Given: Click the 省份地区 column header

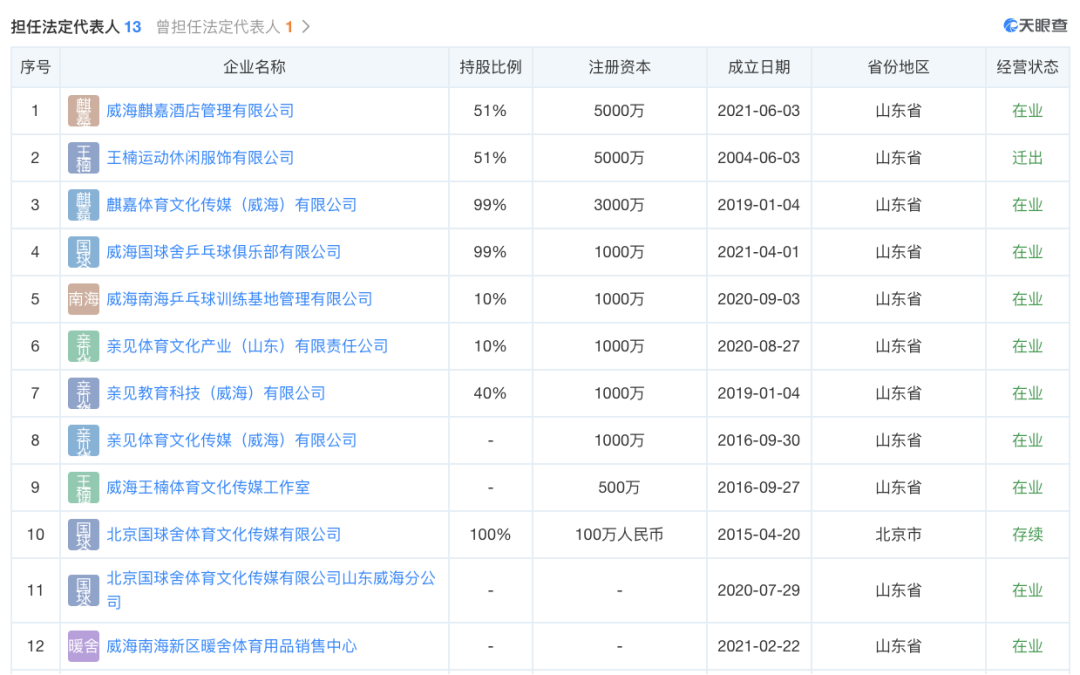Looking at the screenshot, I should click(898, 68).
